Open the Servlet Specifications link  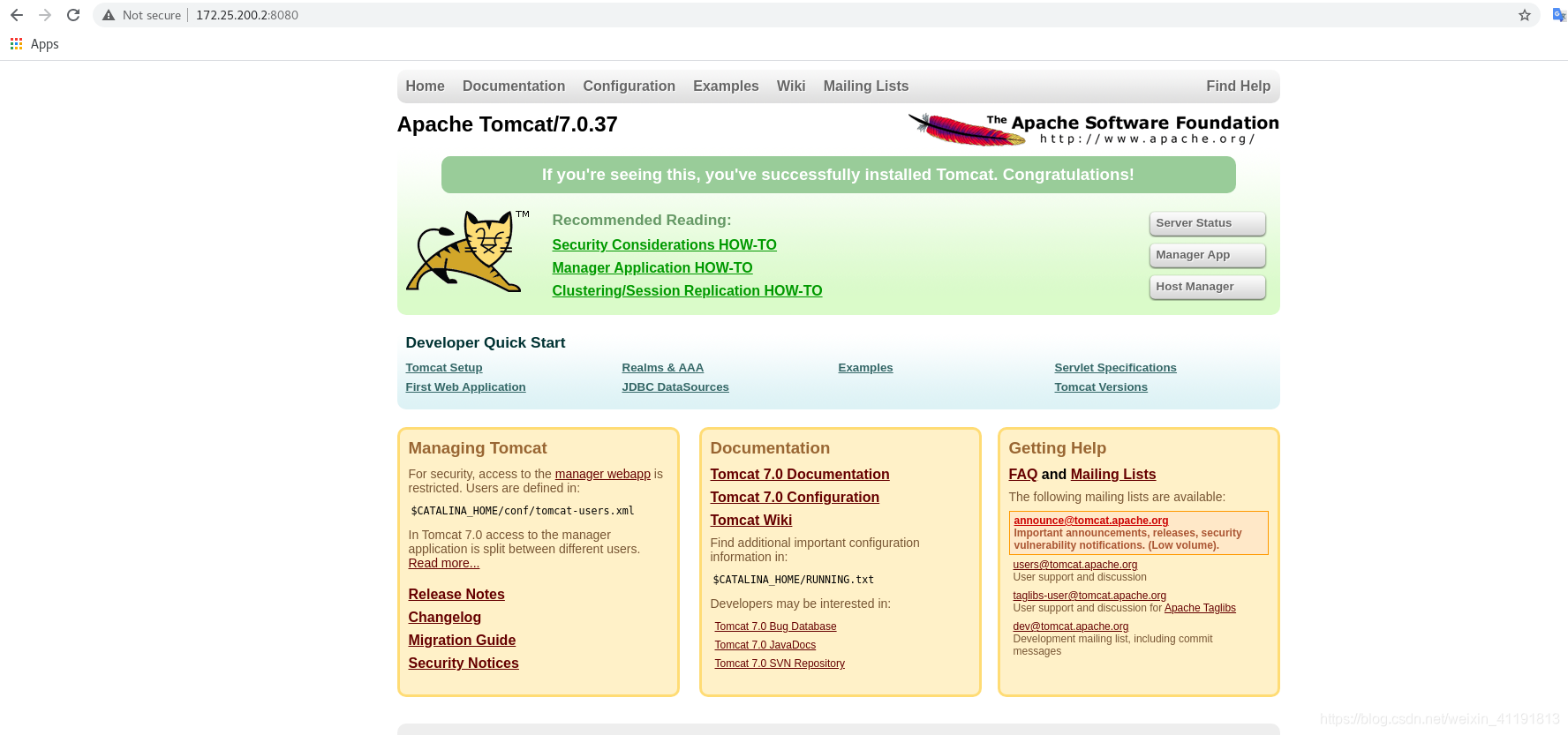click(x=1115, y=367)
